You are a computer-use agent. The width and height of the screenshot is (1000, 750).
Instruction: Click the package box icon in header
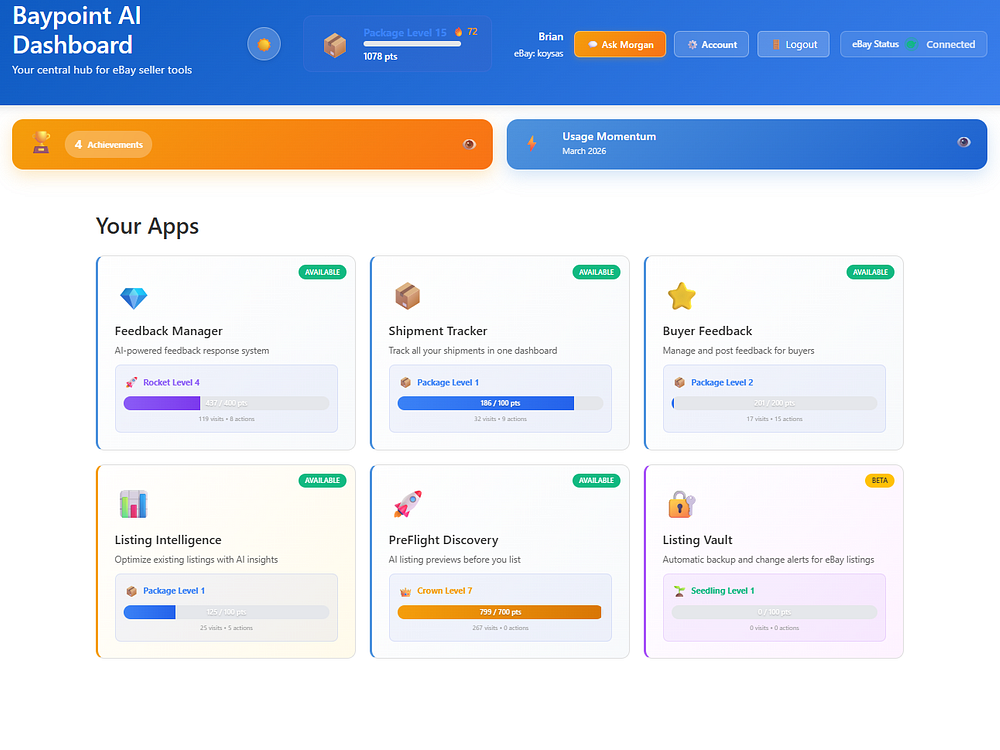(x=335, y=45)
